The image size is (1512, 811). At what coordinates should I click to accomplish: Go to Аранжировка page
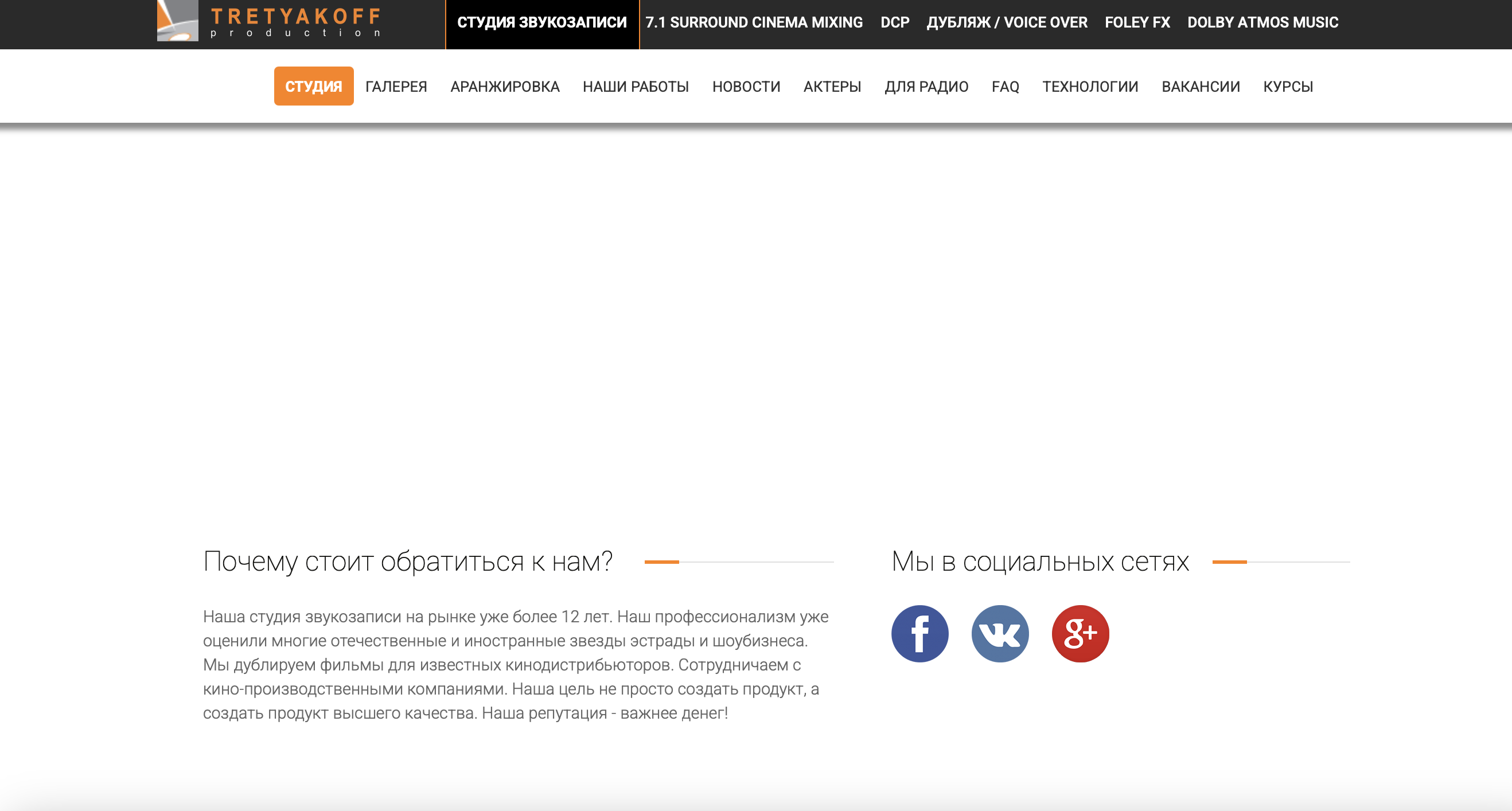click(x=505, y=86)
